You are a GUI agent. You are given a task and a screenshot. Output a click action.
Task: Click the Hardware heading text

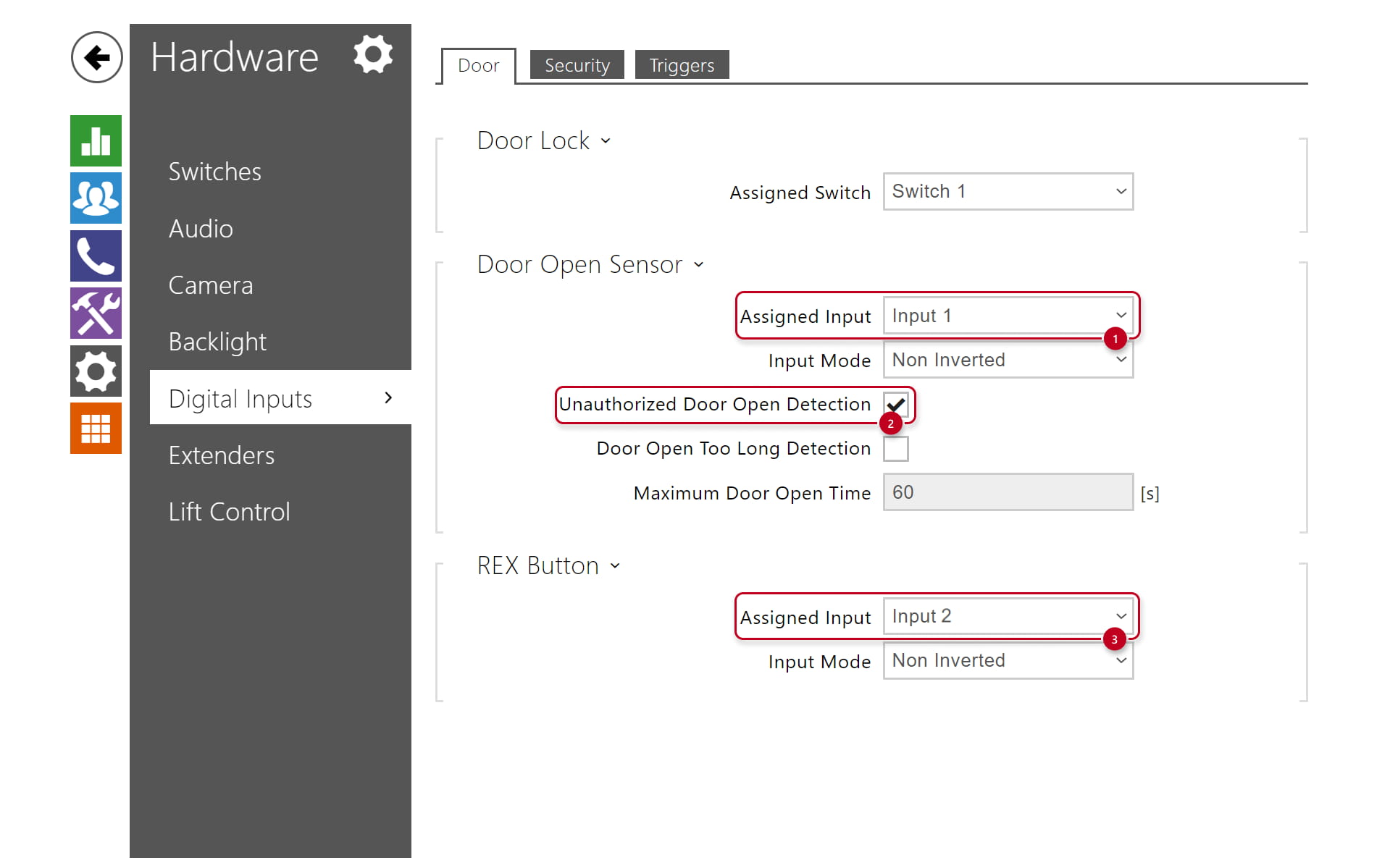coord(234,56)
